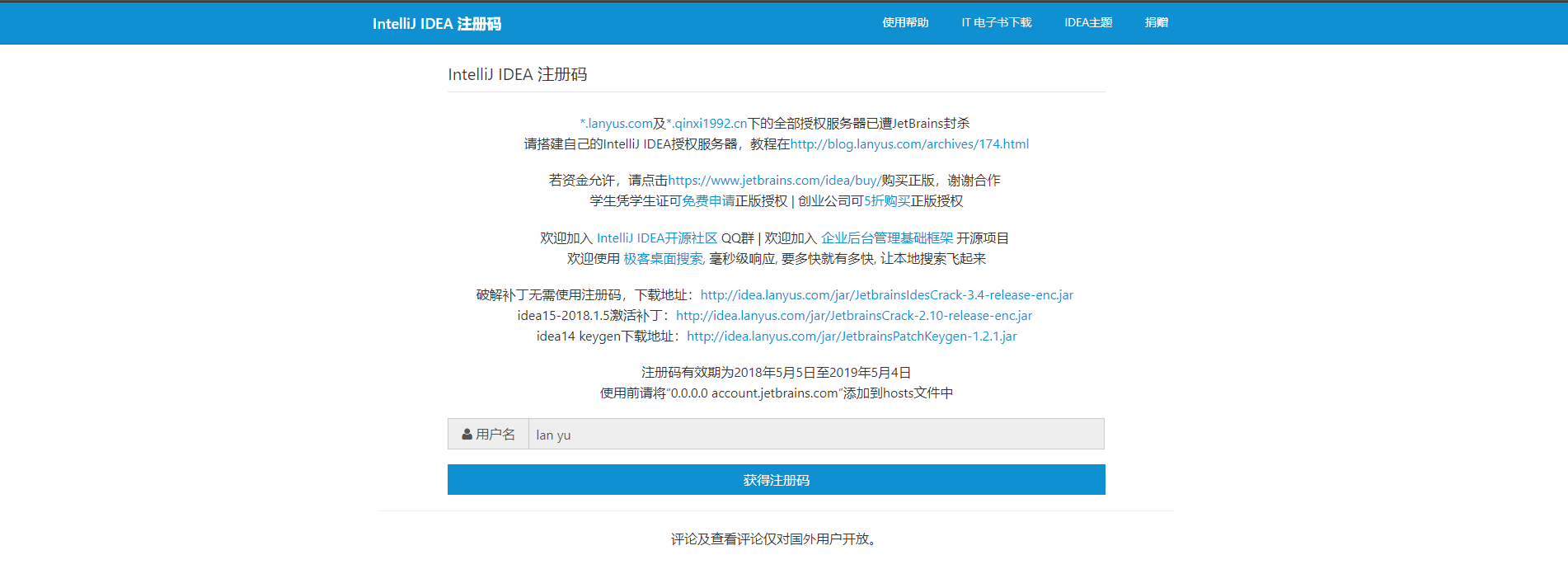Screen dimensions: 1568x588
Task: Focus the 用户名 input with 'lan yu'
Action: (x=816, y=434)
